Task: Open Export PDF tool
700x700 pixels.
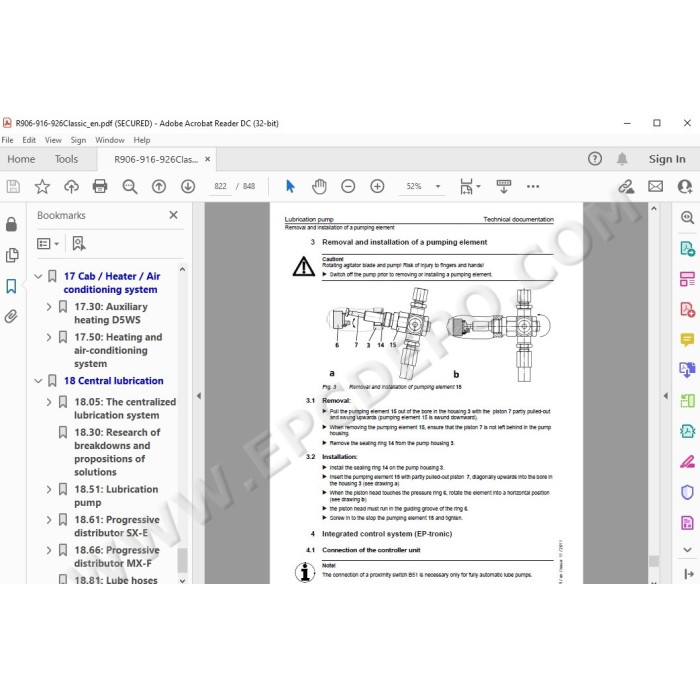Action: [x=687, y=248]
